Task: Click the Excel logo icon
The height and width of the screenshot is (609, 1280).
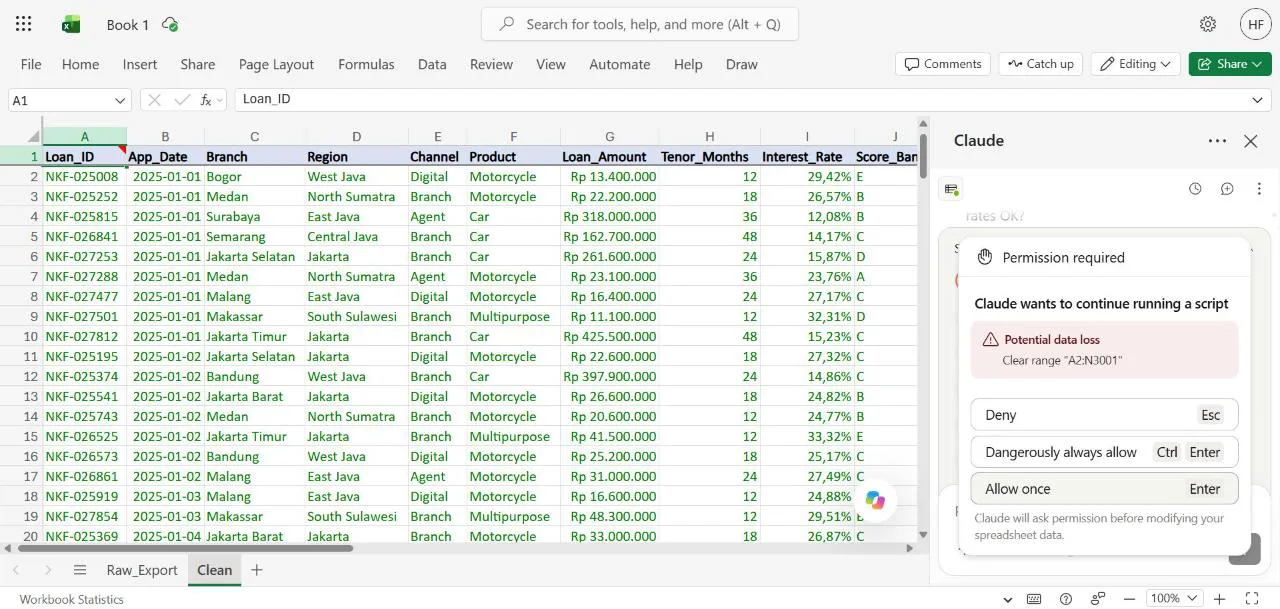Action: (x=71, y=24)
